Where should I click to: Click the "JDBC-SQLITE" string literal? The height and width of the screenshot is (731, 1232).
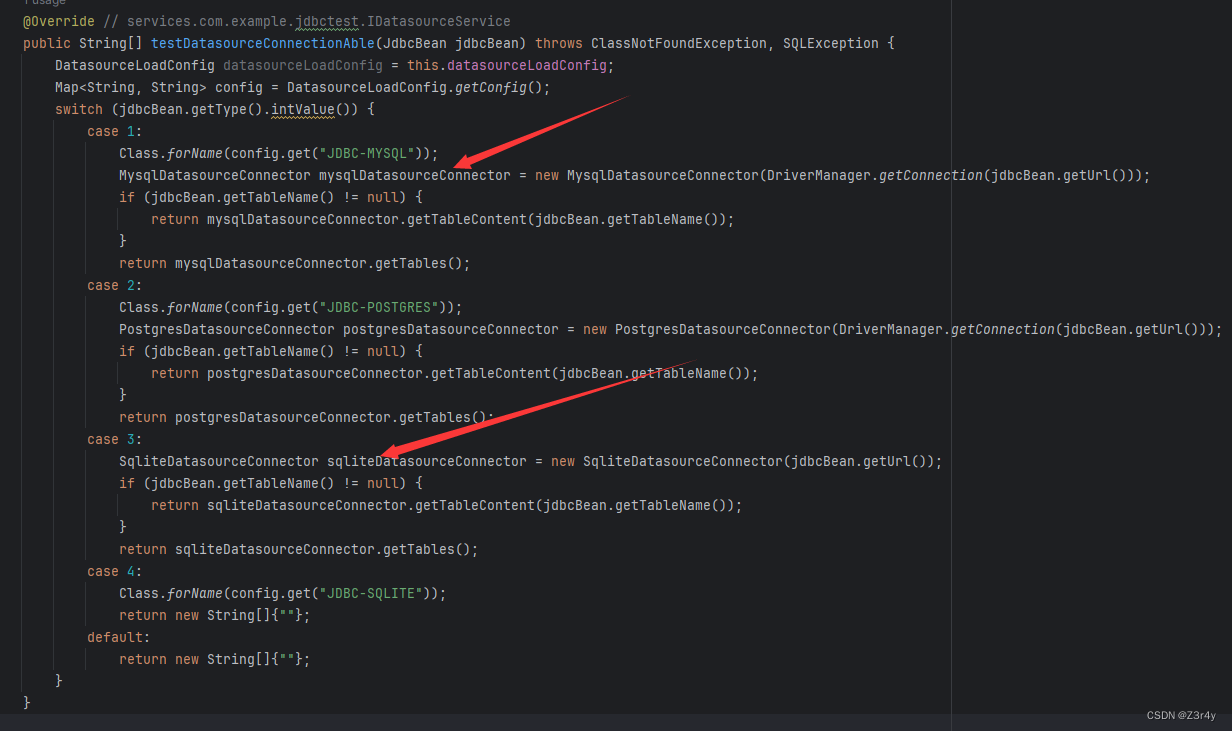(371, 593)
